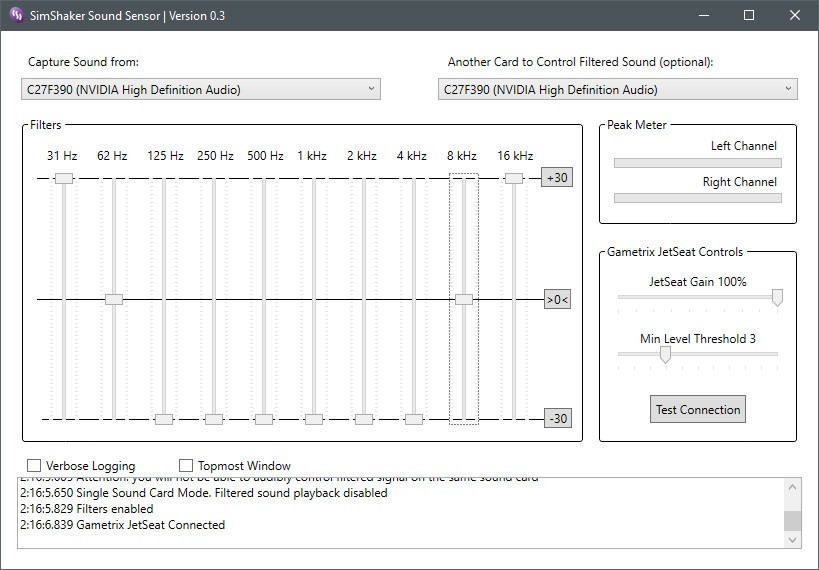819x570 pixels.
Task: Click the log scrollbar down arrow
Action: (792, 540)
